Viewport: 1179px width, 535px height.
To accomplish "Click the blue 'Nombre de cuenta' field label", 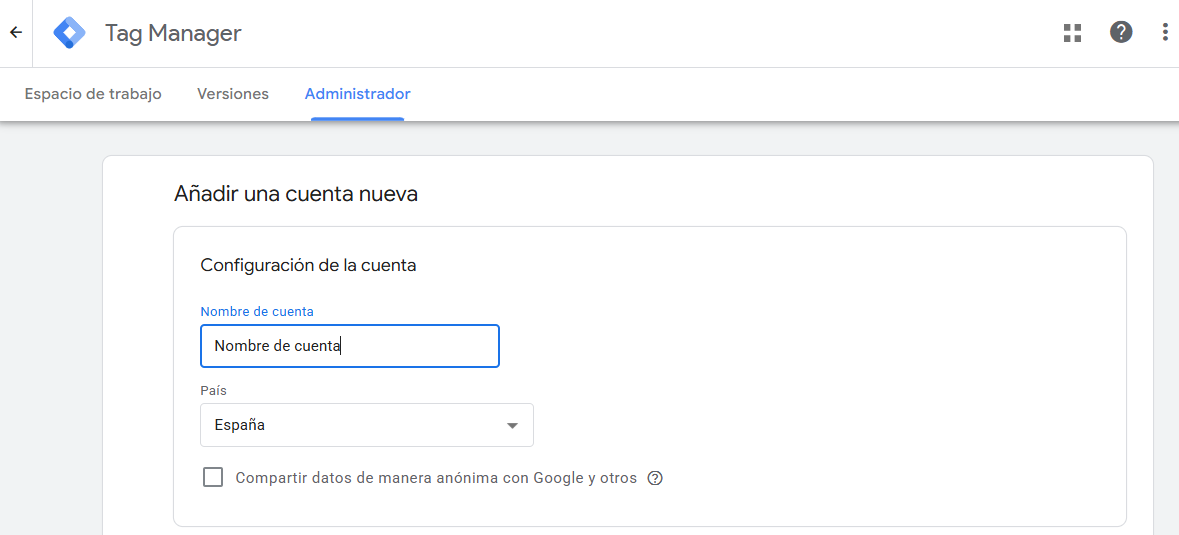I will click(x=257, y=312).
